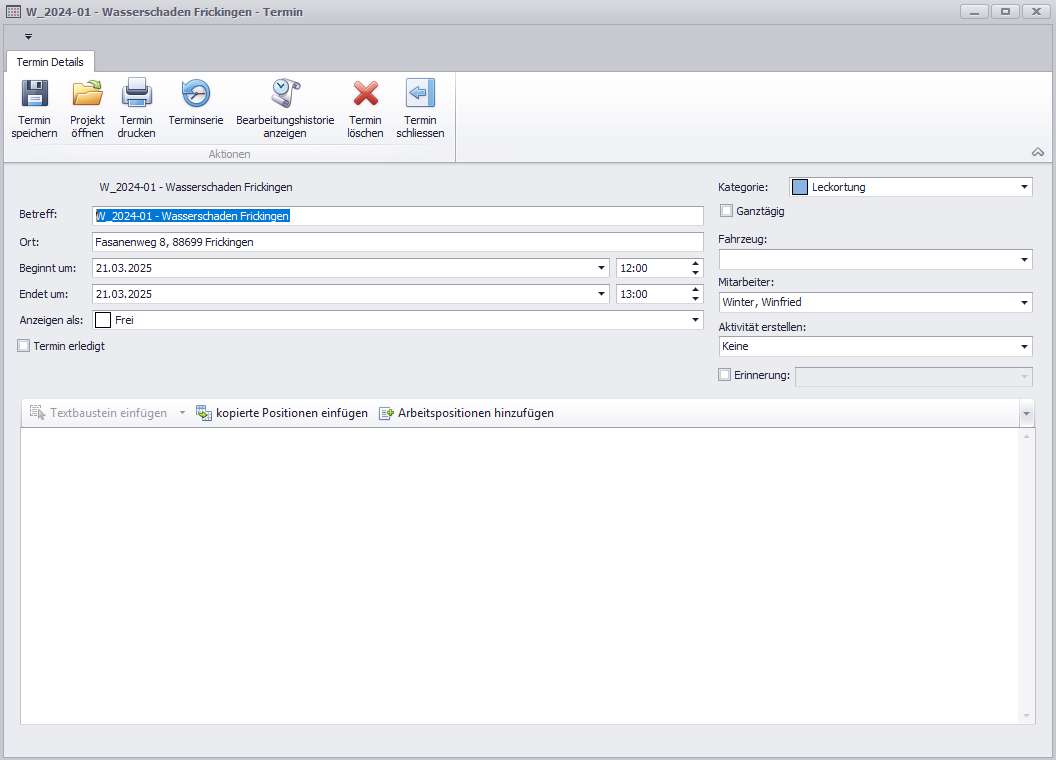Open the Anzeigen als dropdown
Screen dimensions: 1056x760
(696, 320)
